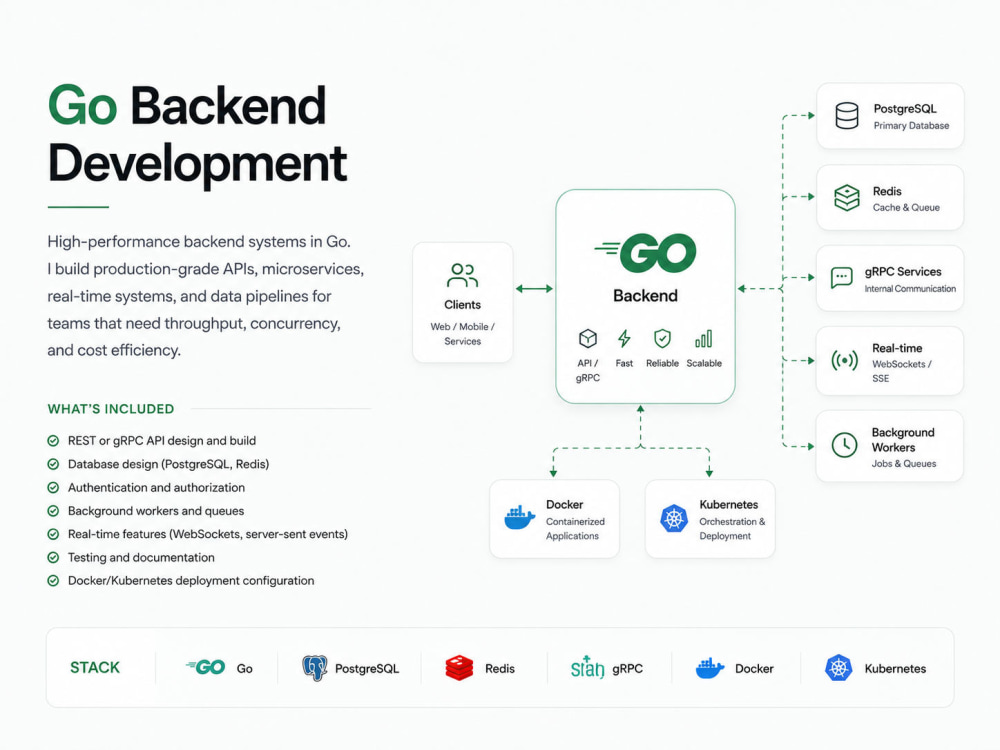This screenshot has width=1000, height=750.
Task: Click 'Background workers and queues' list text
Action: click(x=156, y=511)
